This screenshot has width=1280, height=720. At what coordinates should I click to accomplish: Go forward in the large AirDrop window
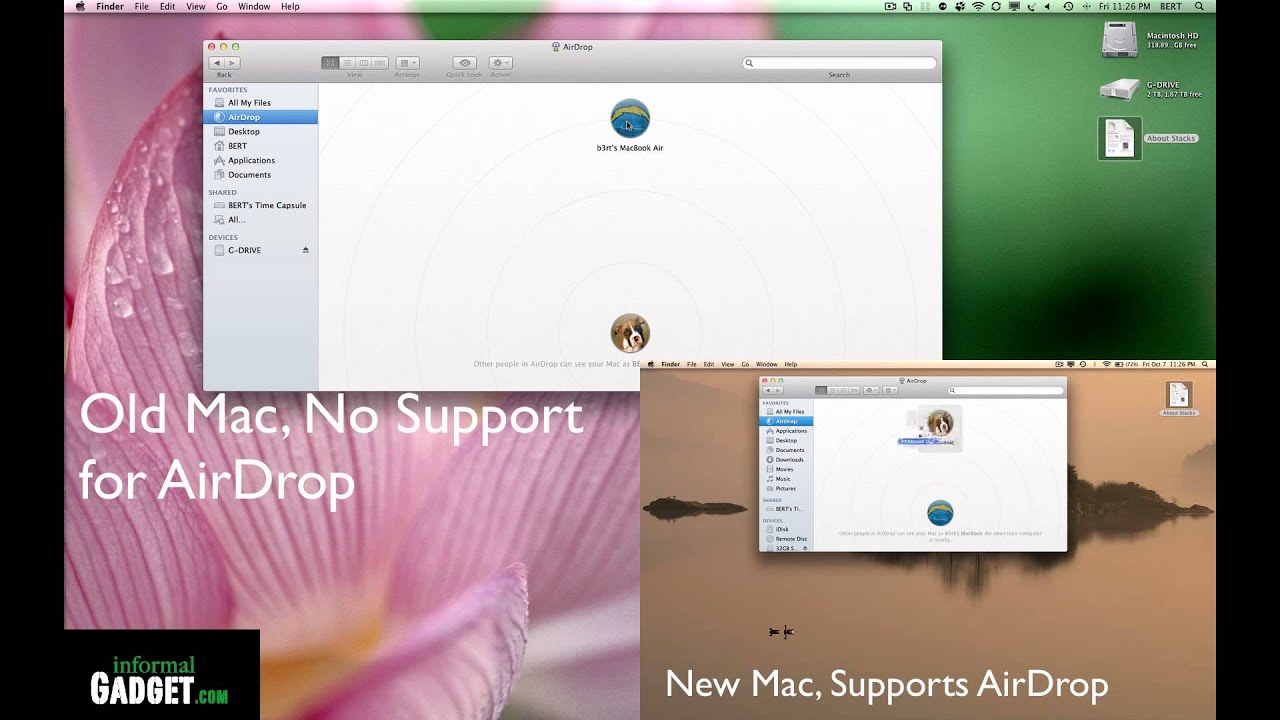click(232, 63)
